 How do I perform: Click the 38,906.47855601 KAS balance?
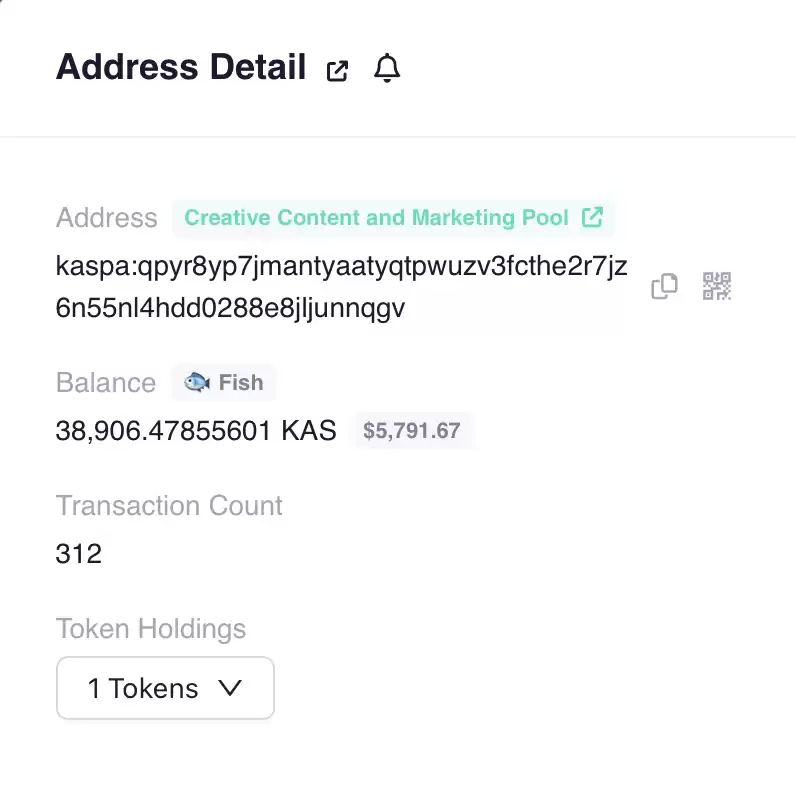click(196, 431)
